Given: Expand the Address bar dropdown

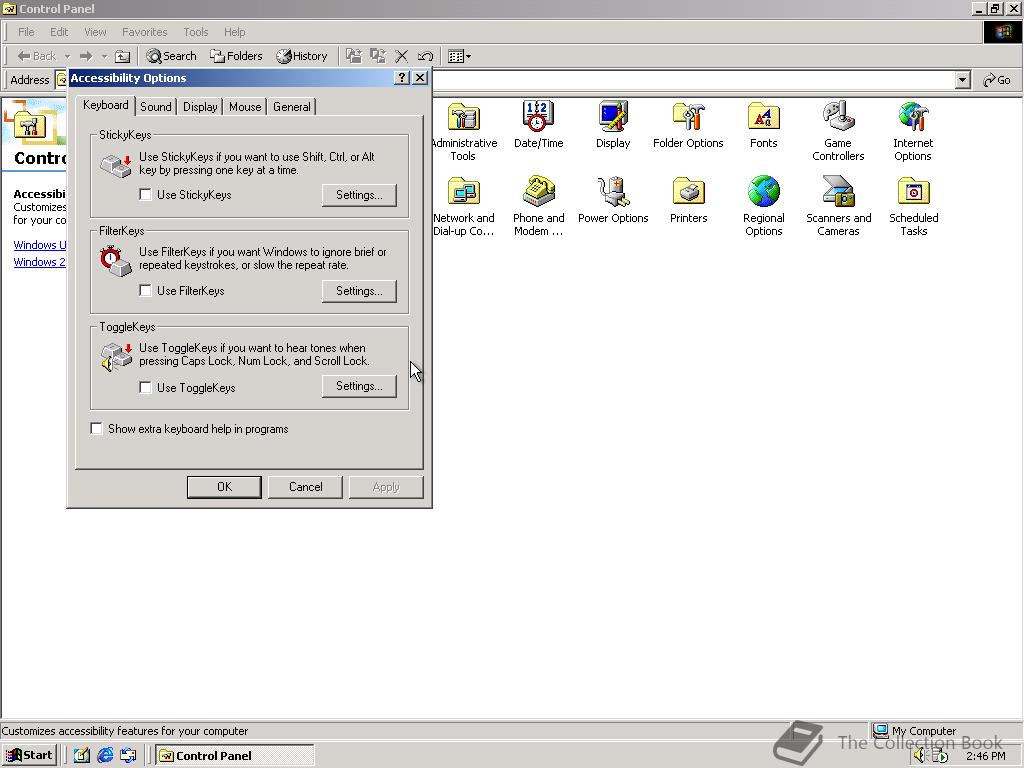Looking at the screenshot, I should pos(962,80).
